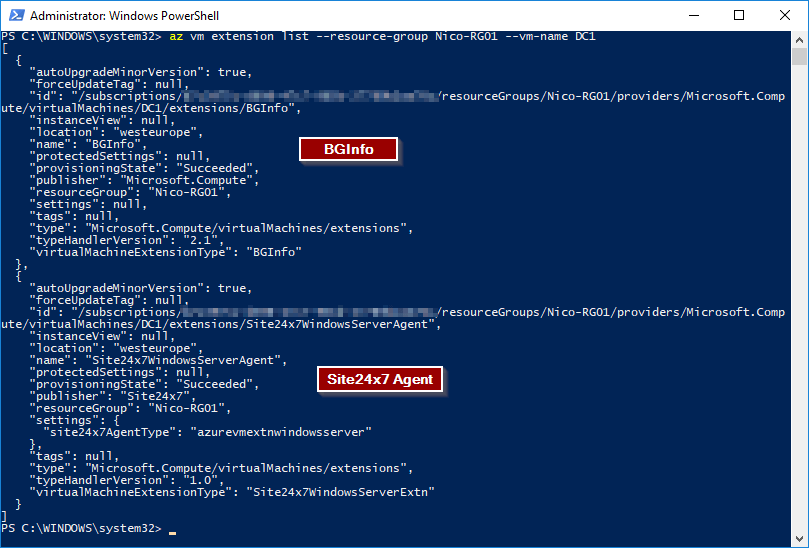Click the "virtualMachineExtensionType": "BGInfo" line
Image resolution: width=809 pixels, height=548 pixels.
(166, 252)
